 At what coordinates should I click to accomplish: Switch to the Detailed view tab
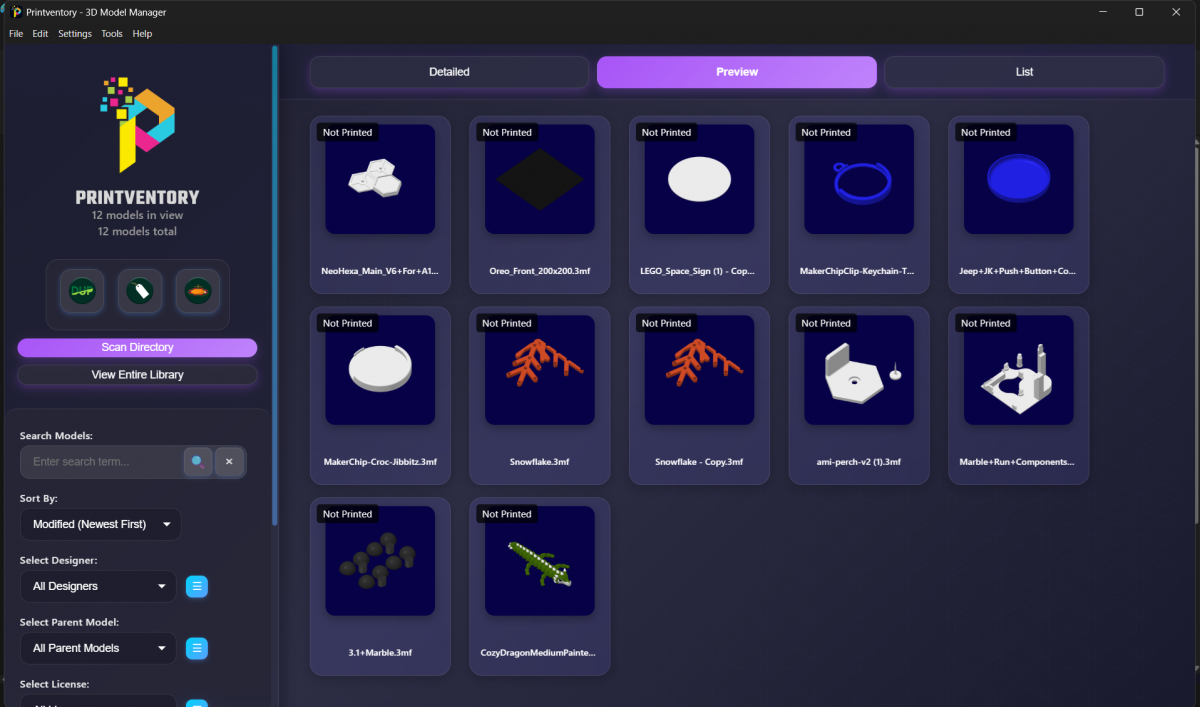pyautogui.click(x=449, y=72)
